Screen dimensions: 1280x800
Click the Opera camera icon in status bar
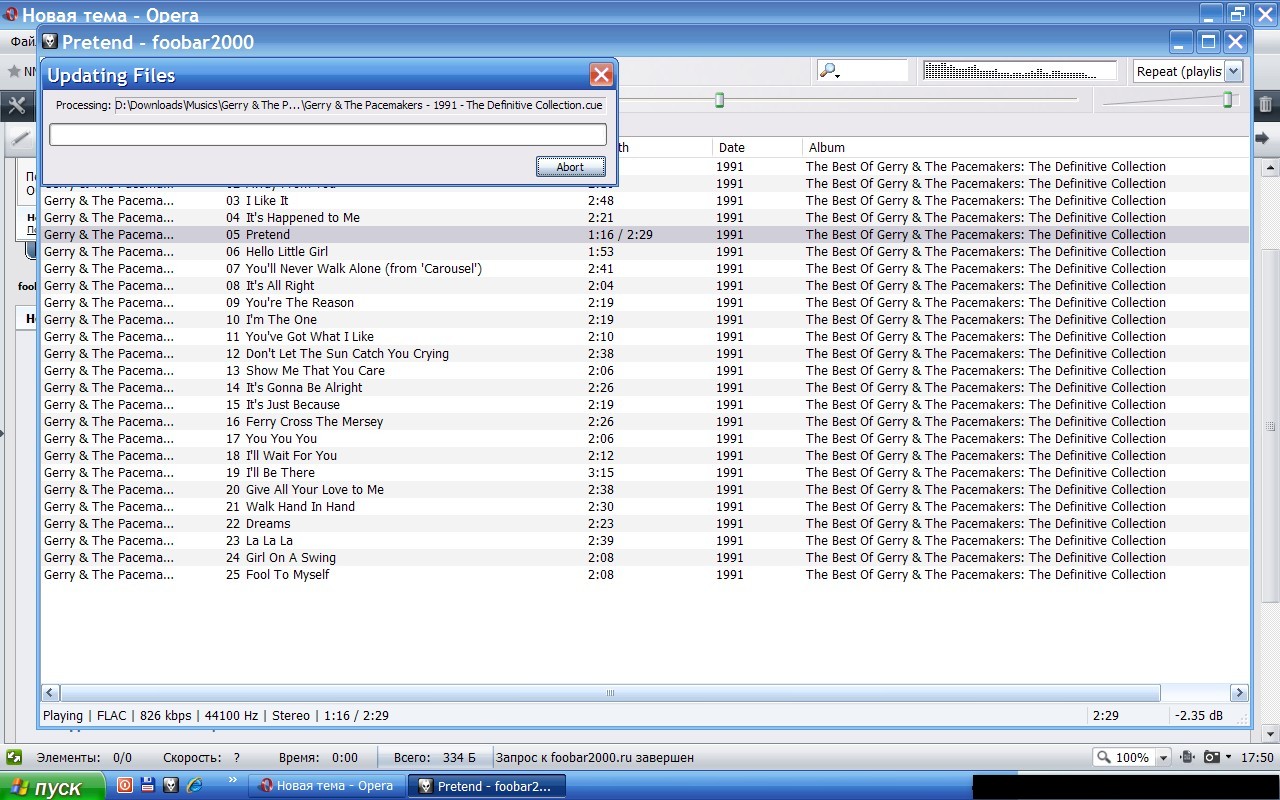(x=1212, y=757)
